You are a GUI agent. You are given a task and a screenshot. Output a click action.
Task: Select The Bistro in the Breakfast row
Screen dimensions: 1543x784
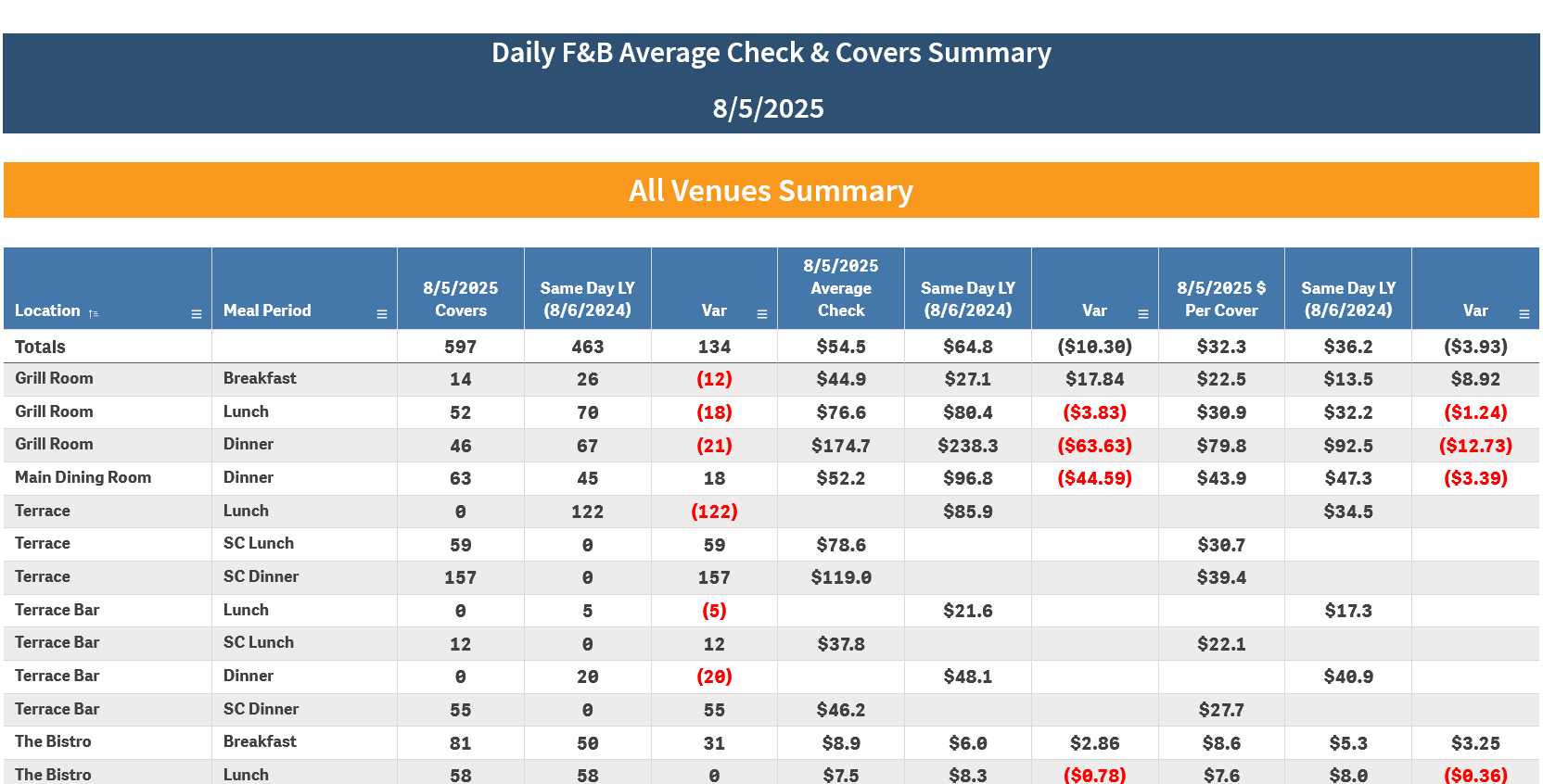53,741
